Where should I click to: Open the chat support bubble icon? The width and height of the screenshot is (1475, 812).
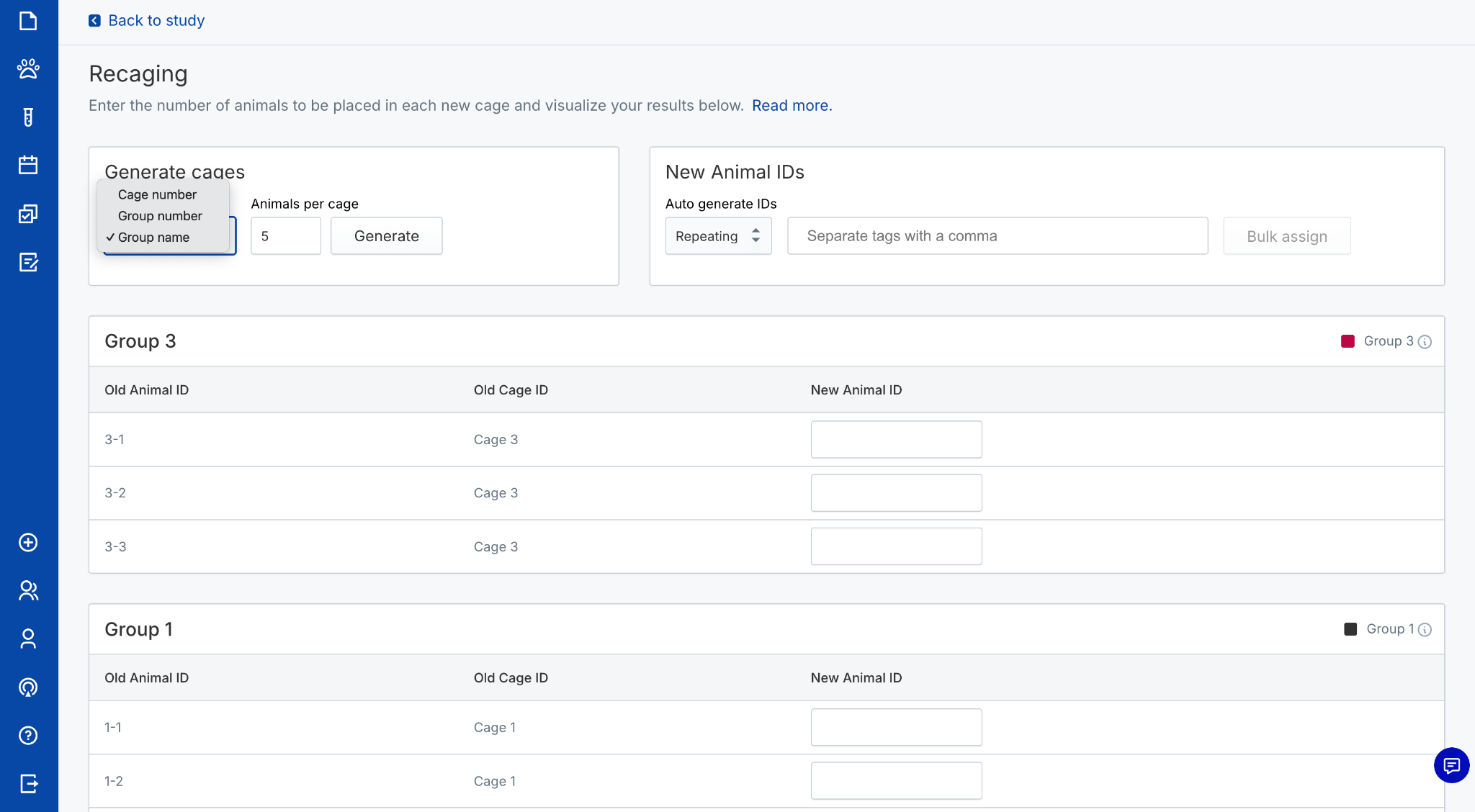tap(1451, 765)
